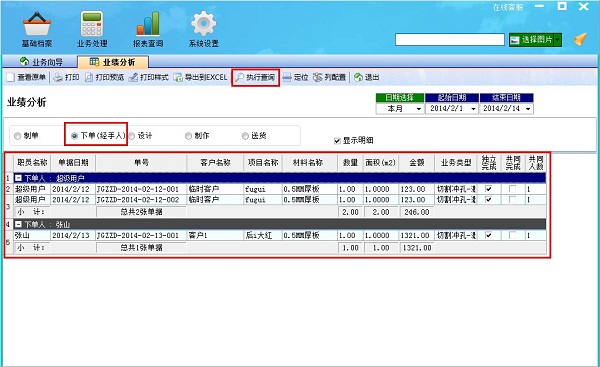The width and height of the screenshot is (600, 367).
Task: Click the 定位 locate toolbar button
Action: [x=295, y=77]
